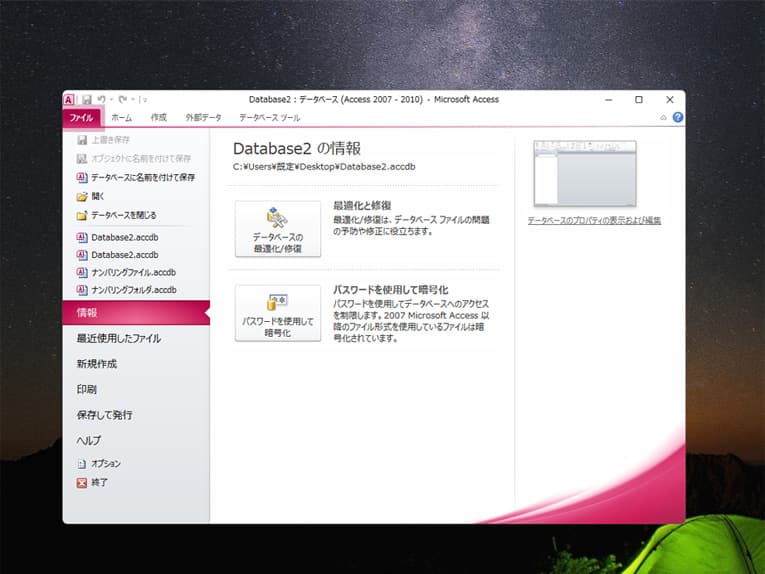Viewport: 765px width, 574px height.
Task: Switch to the ホーム ribbon tab
Action: [x=121, y=118]
